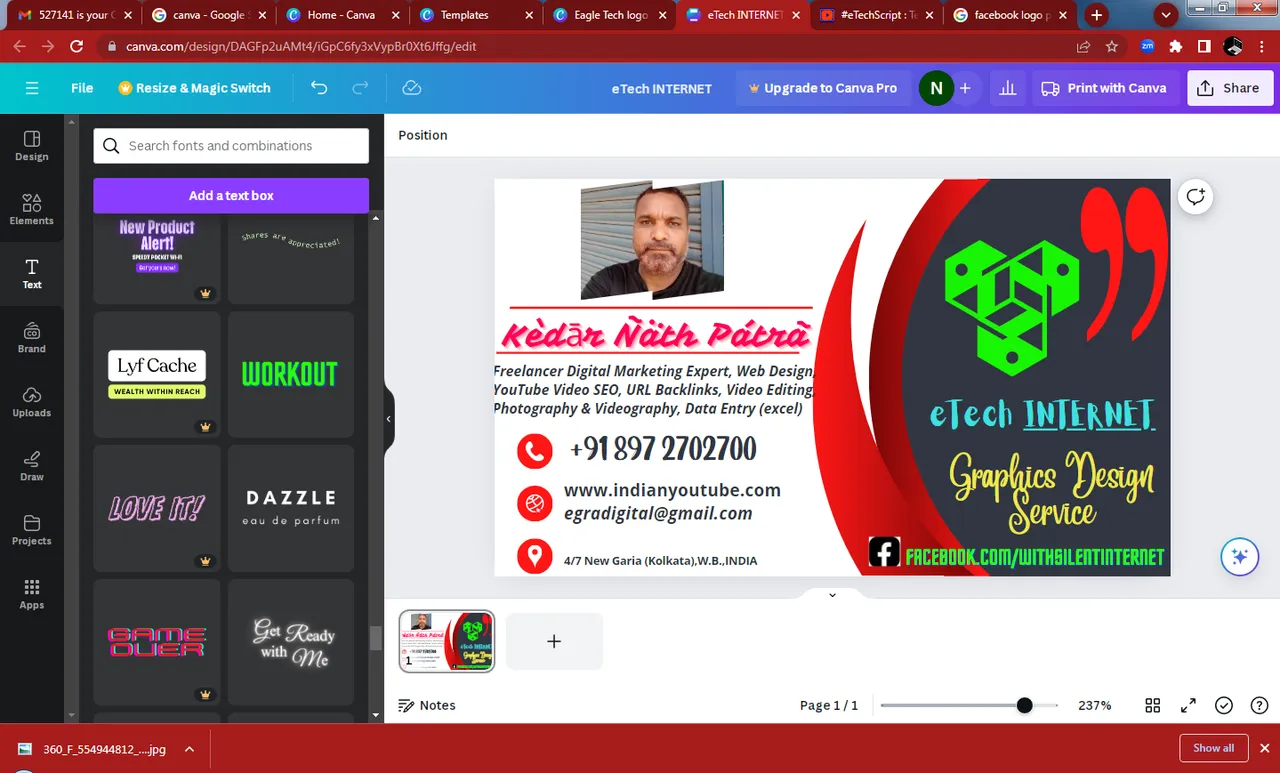Open the Magic assistant sparkle button
Viewport: 1280px width, 773px height.
[1239, 557]
